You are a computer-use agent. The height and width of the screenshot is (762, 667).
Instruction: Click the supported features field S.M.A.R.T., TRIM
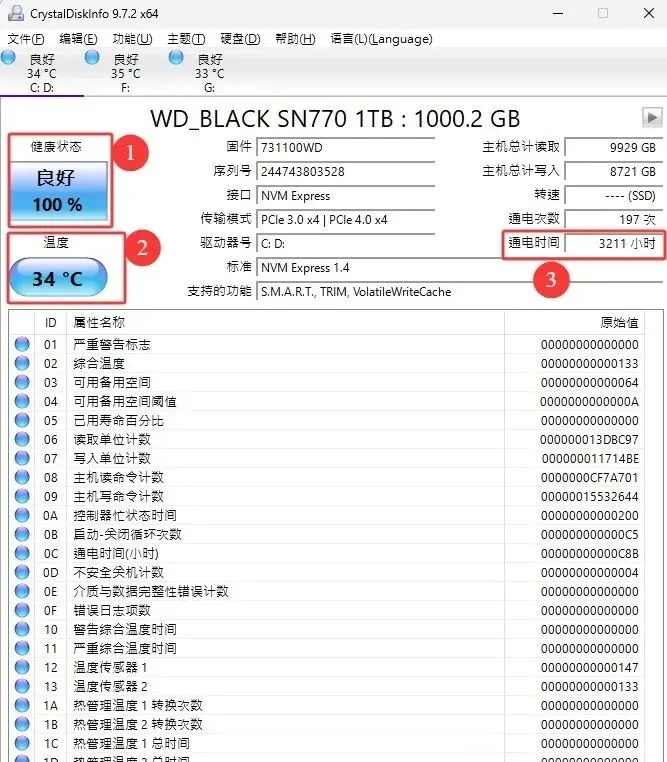point(459,292)
